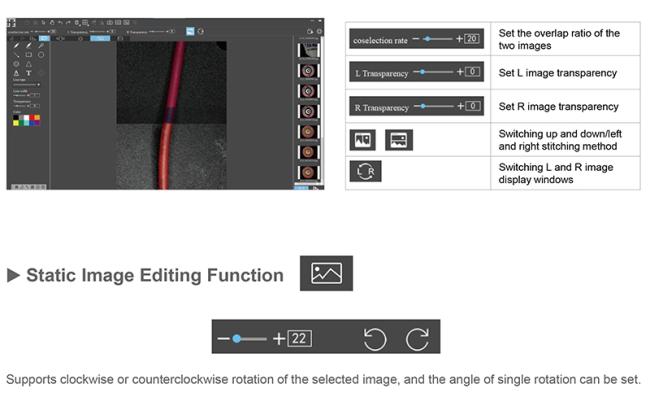Select the rectangle shape tool
This screenshot has height=406, width=650.
coord(28,54)
